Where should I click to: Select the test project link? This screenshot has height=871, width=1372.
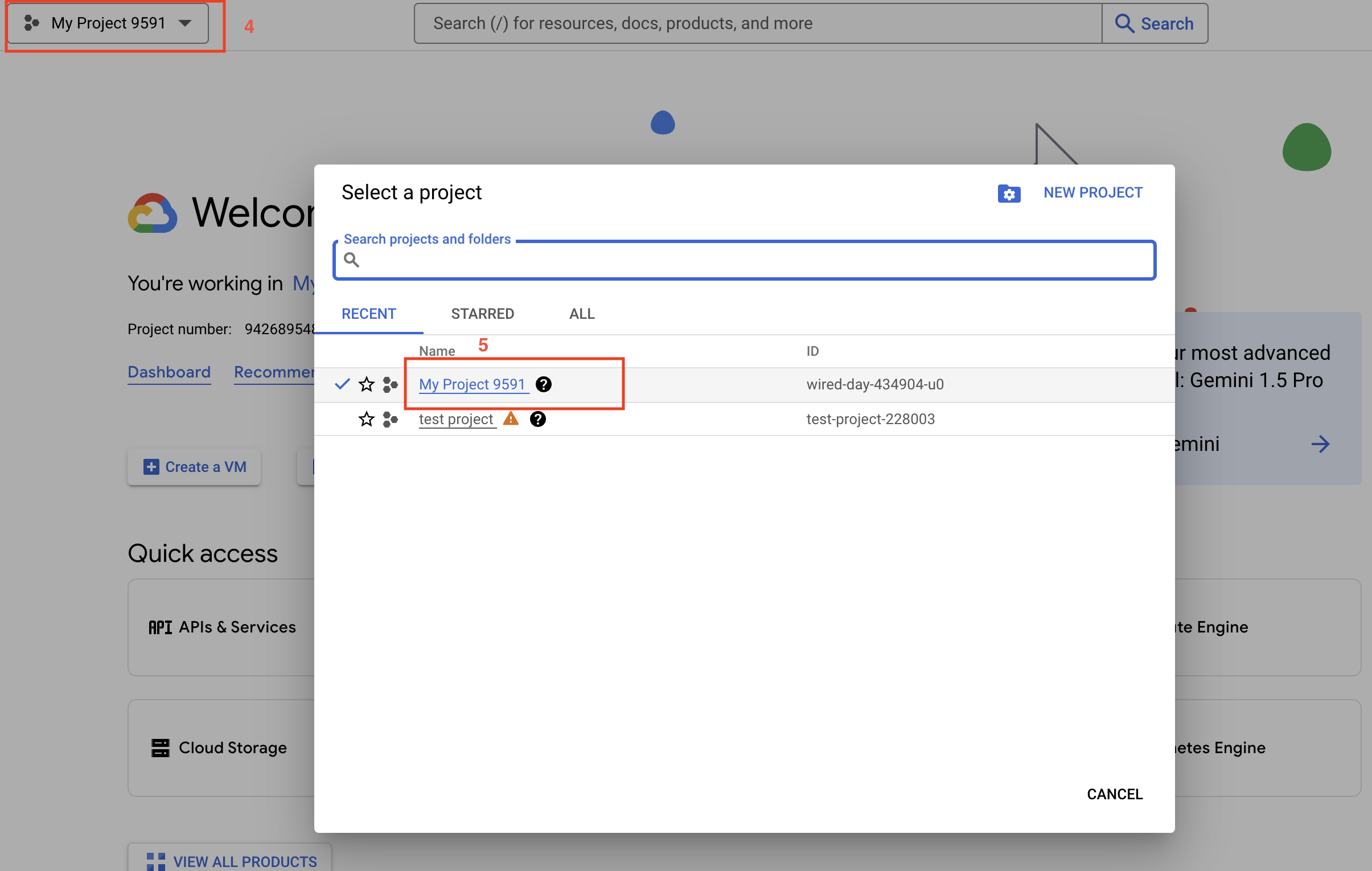pos(456,419)
